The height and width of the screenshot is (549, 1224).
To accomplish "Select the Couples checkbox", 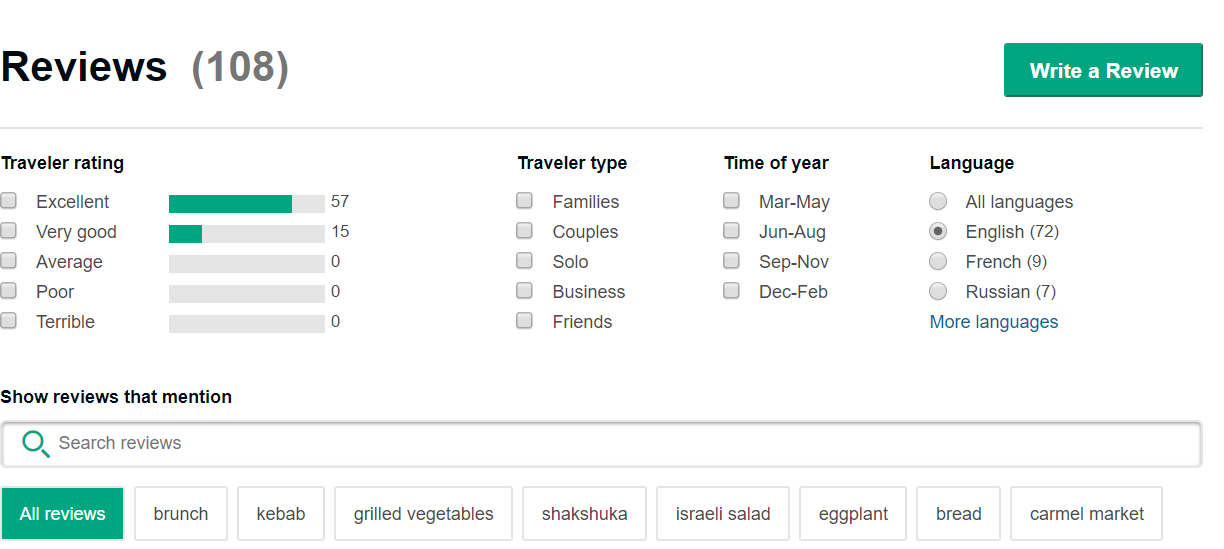I will (x=525, y=231).
